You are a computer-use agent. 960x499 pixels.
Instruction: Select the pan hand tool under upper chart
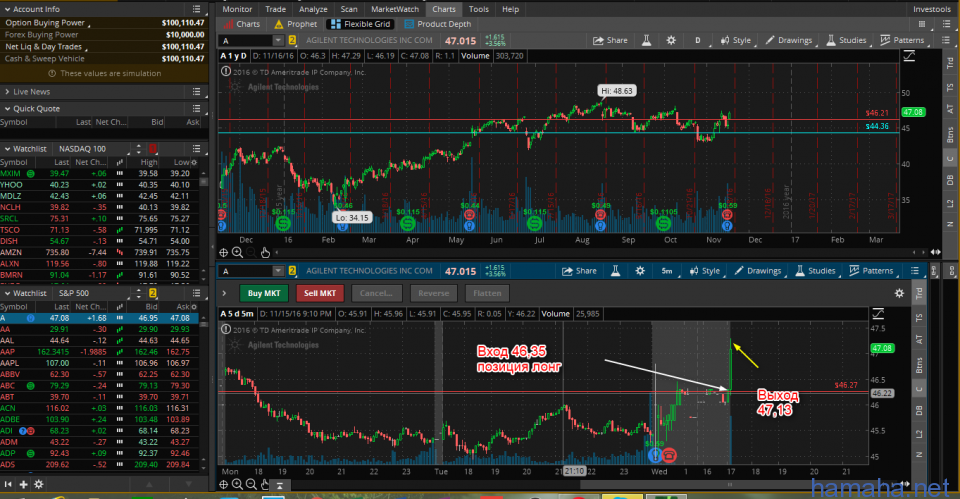tap(265, 252)
